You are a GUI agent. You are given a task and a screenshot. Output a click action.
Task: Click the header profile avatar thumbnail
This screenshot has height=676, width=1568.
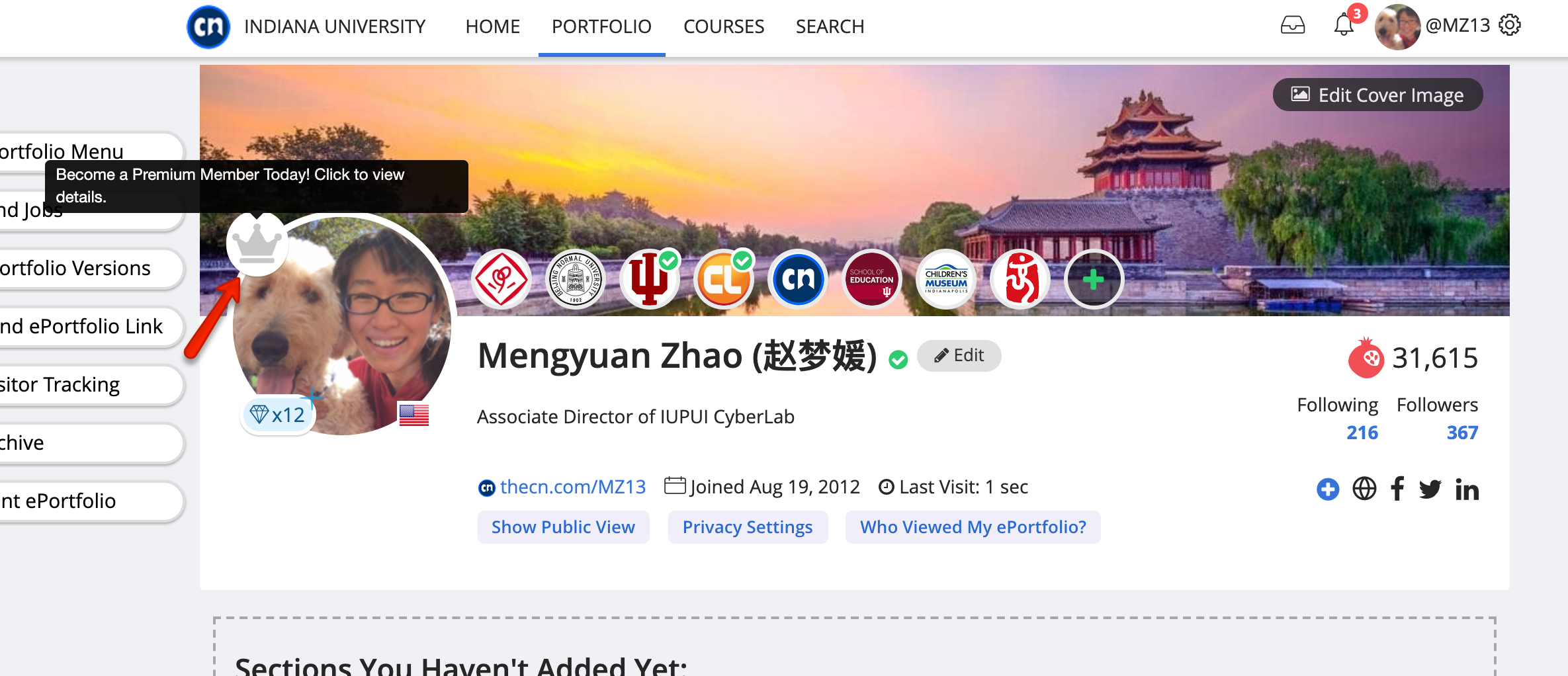[1397, 26]
